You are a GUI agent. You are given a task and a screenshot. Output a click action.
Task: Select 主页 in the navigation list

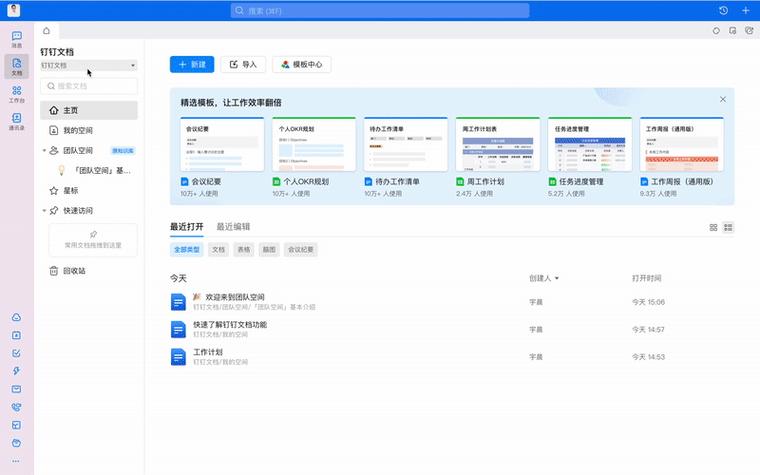tap(89, 111)
